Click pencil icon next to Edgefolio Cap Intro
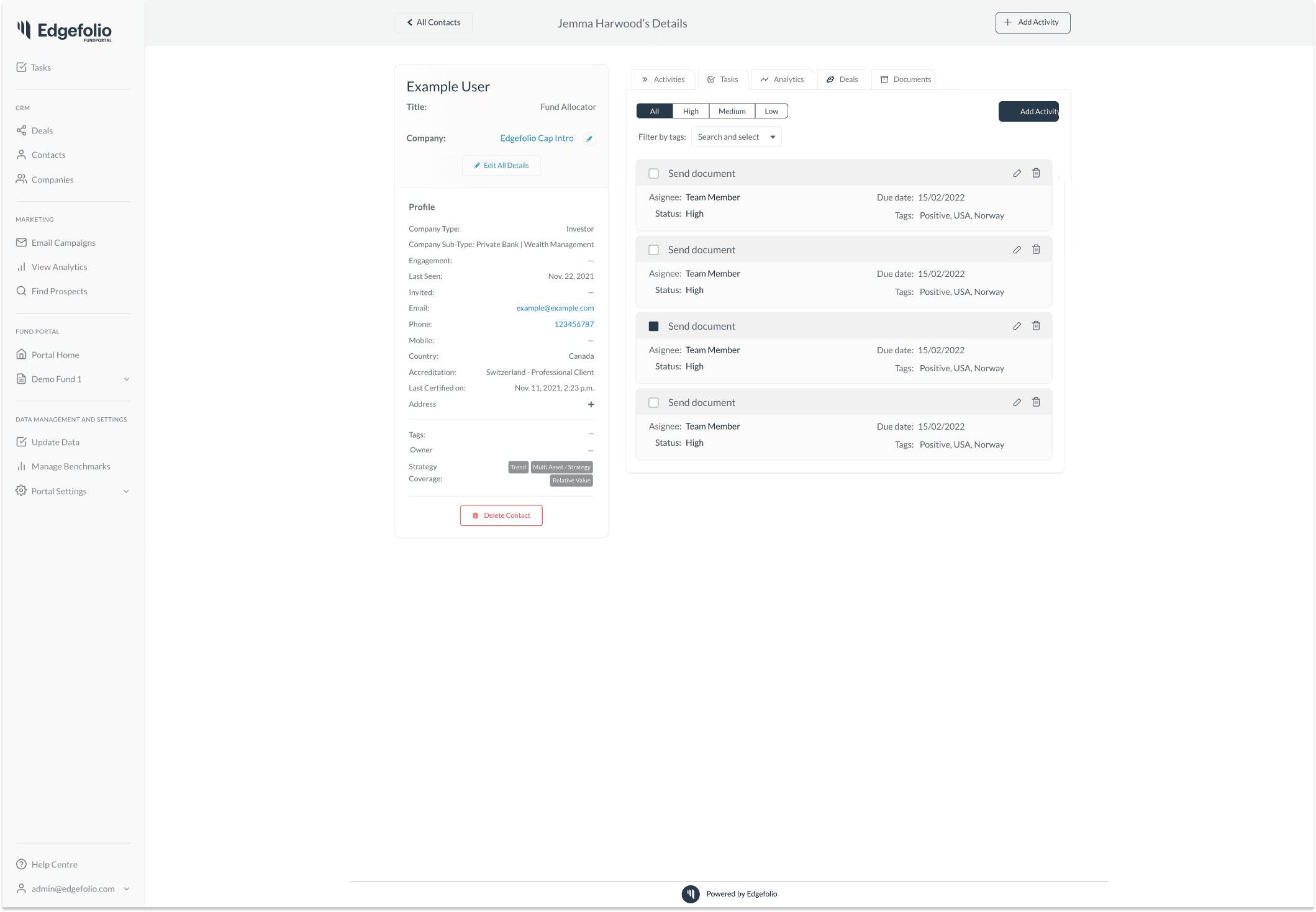Viewport: 1316px width, 912px height. click(589, 138)
